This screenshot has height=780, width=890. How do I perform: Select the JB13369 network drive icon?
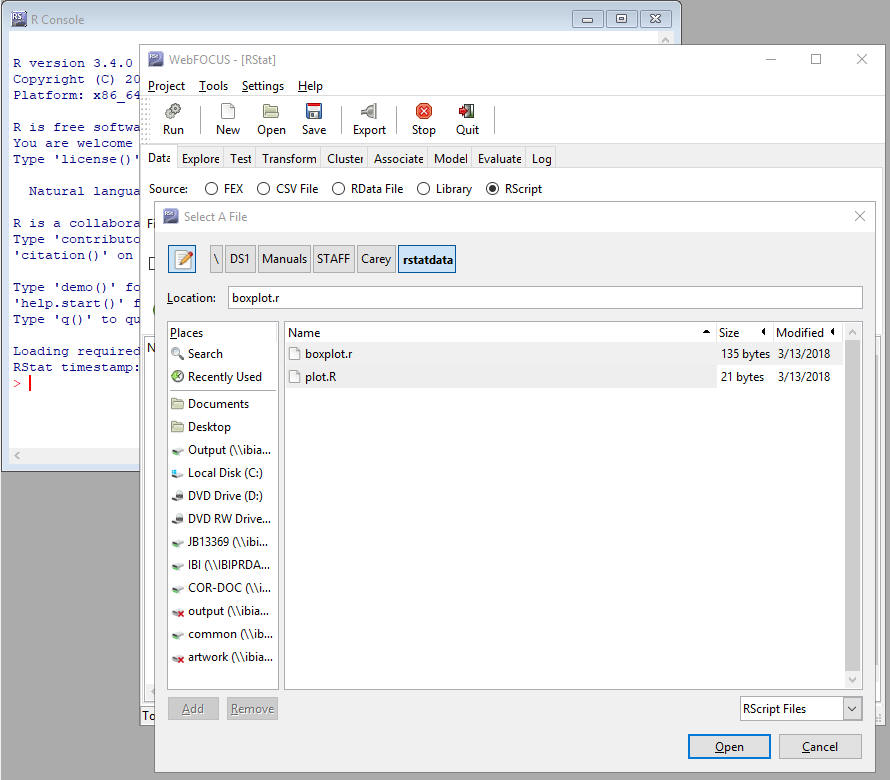pos(178,542)
